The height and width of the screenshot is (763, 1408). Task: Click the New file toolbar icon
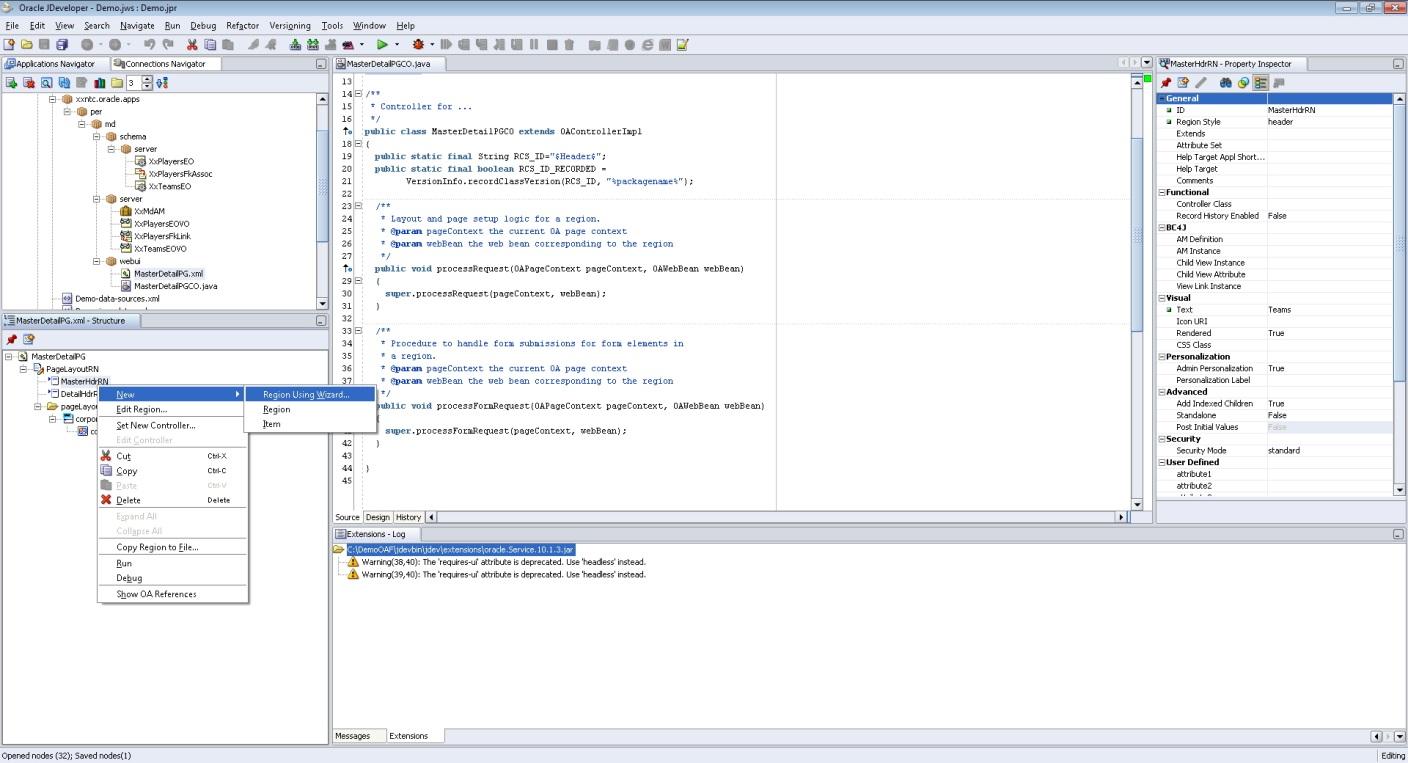point(9,45)
